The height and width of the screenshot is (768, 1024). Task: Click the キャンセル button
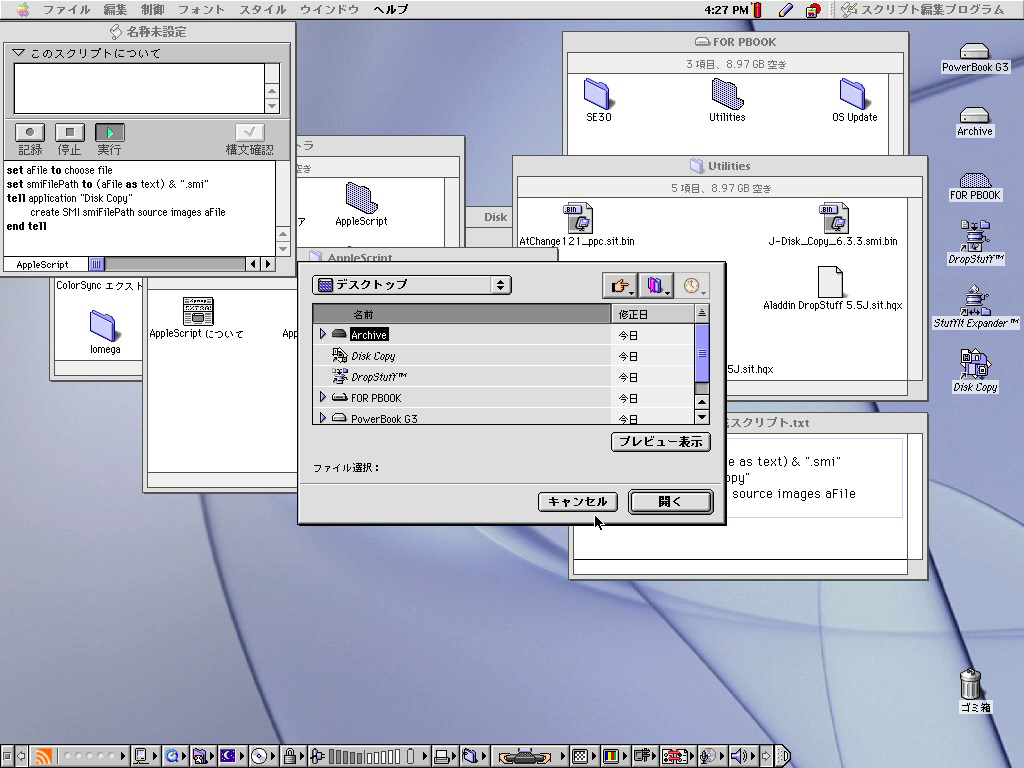point(577,502)
